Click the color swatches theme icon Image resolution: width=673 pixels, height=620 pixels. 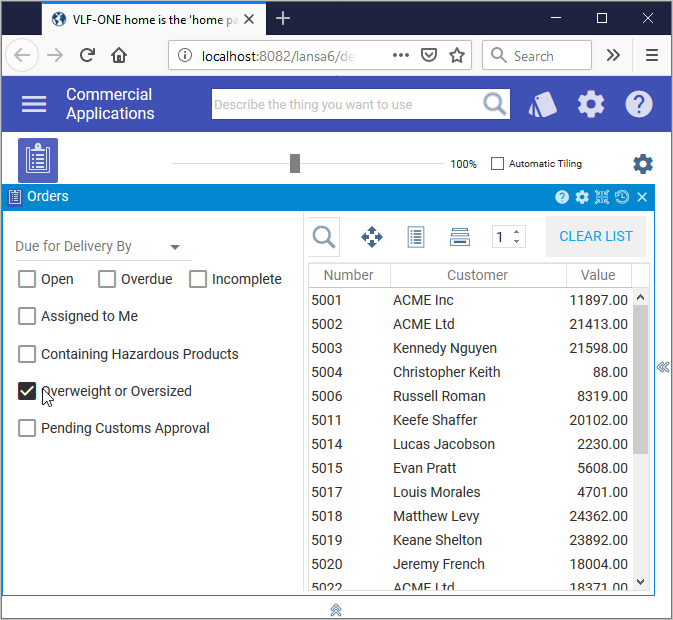pos(541,104)
